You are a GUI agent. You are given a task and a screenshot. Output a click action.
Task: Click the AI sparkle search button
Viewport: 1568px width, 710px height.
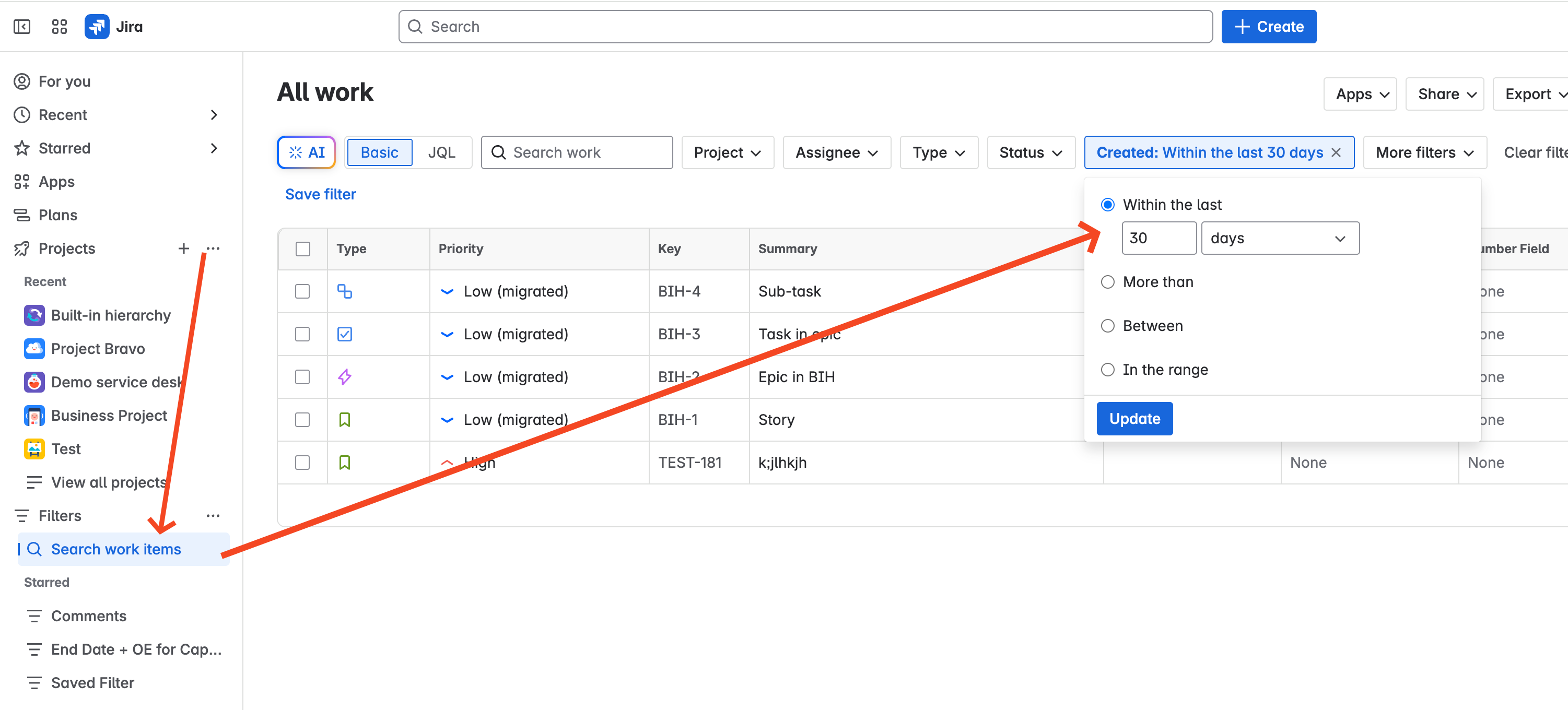point(306,152)
